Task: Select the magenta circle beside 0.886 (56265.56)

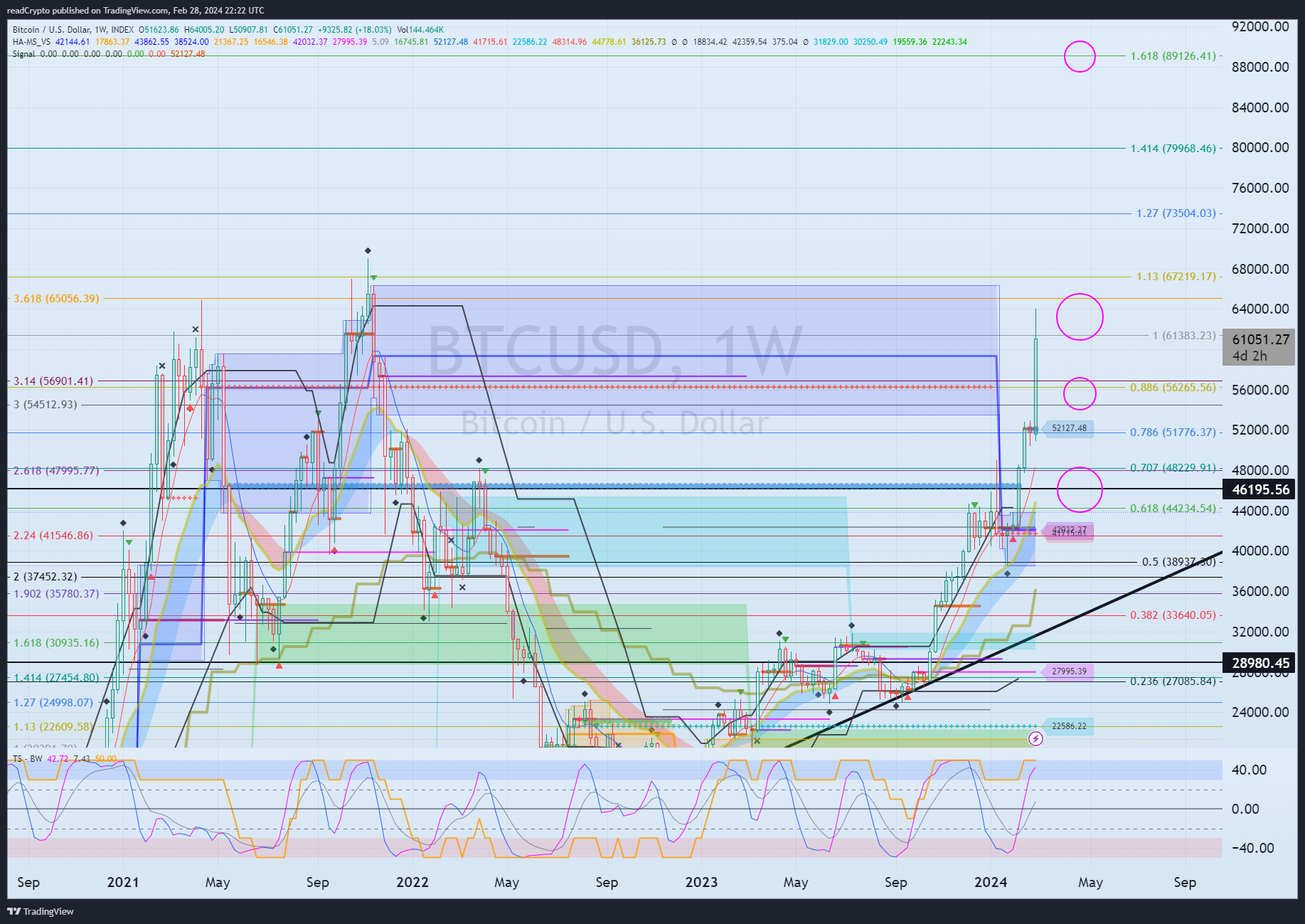Action: click(1080, 393)
